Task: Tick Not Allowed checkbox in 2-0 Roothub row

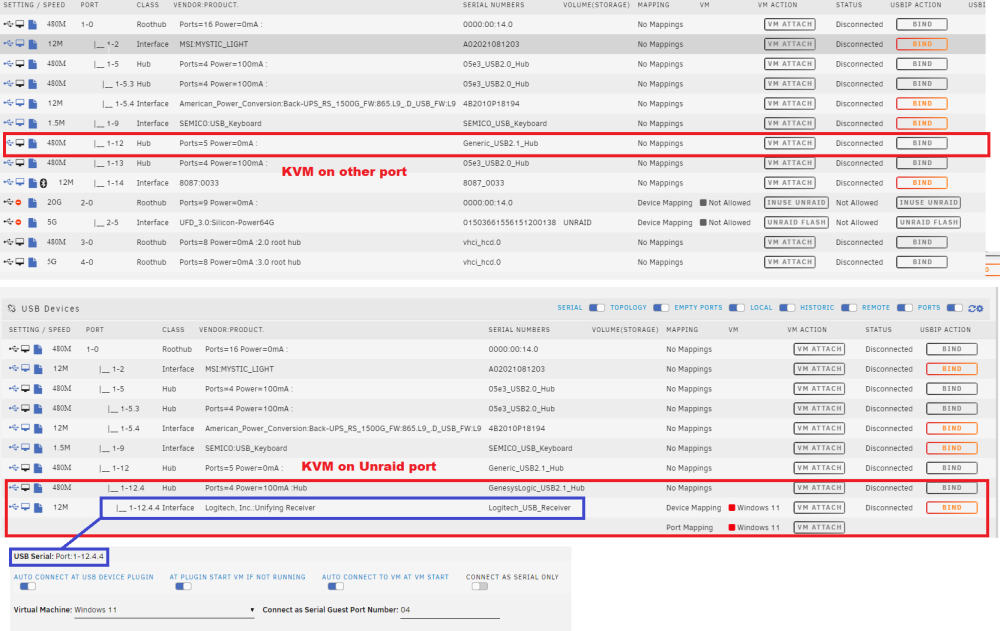Action: pos(703,203)
